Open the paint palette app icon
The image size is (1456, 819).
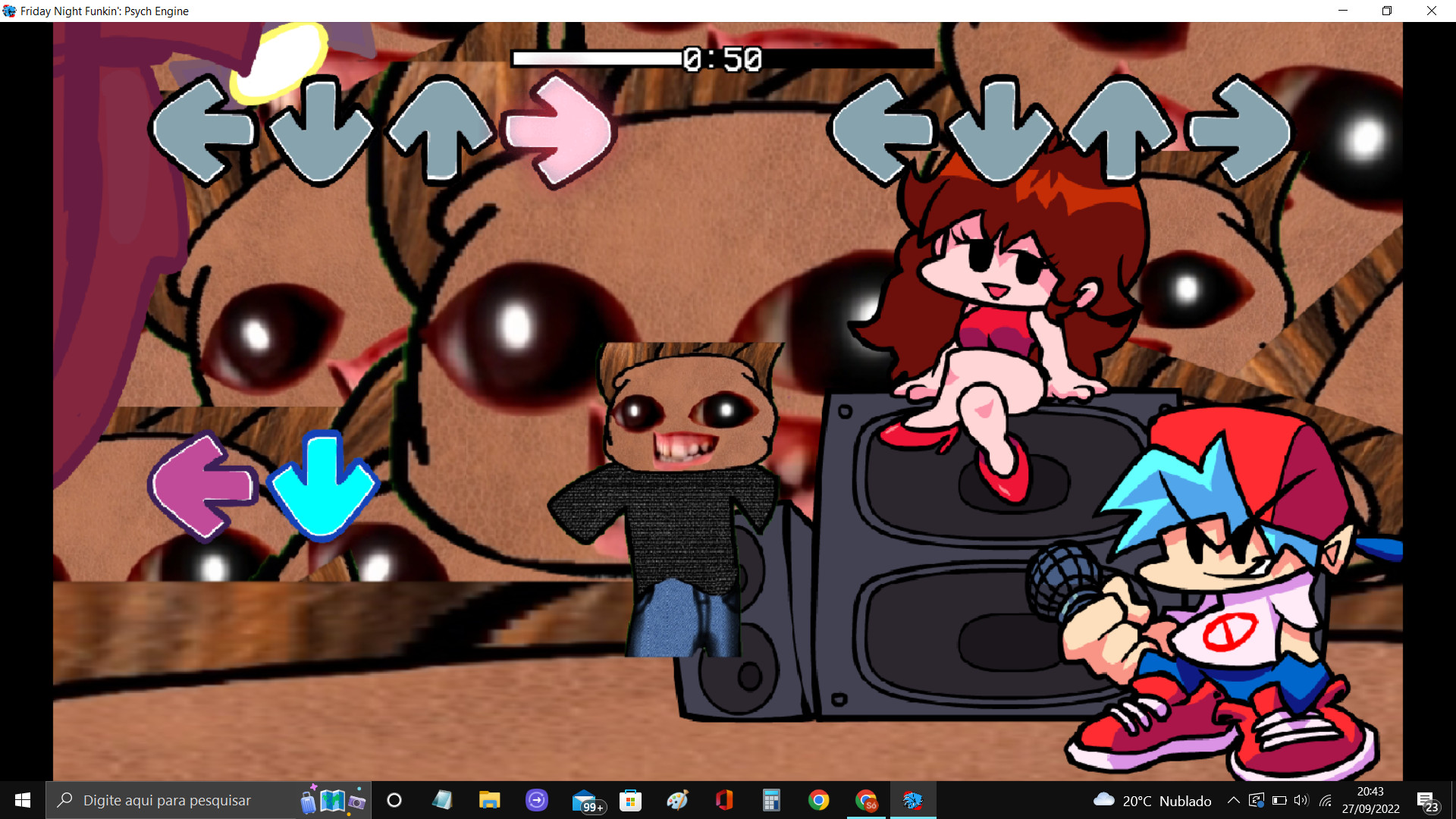[x=678, y=800]
